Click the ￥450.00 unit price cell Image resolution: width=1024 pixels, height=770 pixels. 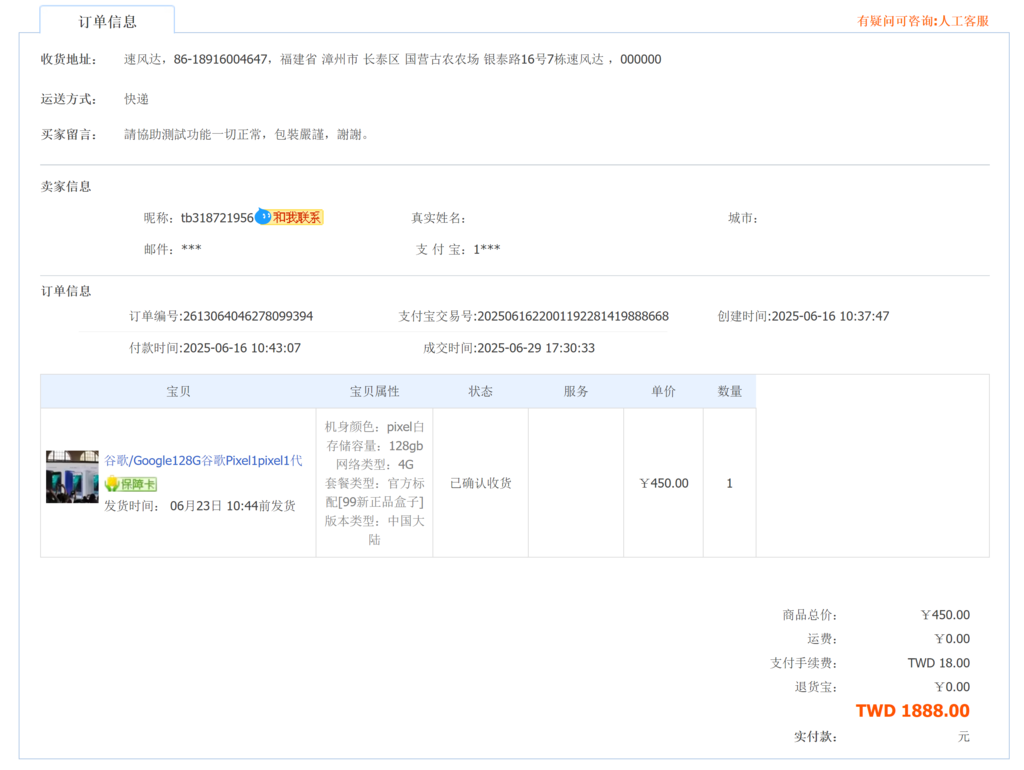pos(664,483)
